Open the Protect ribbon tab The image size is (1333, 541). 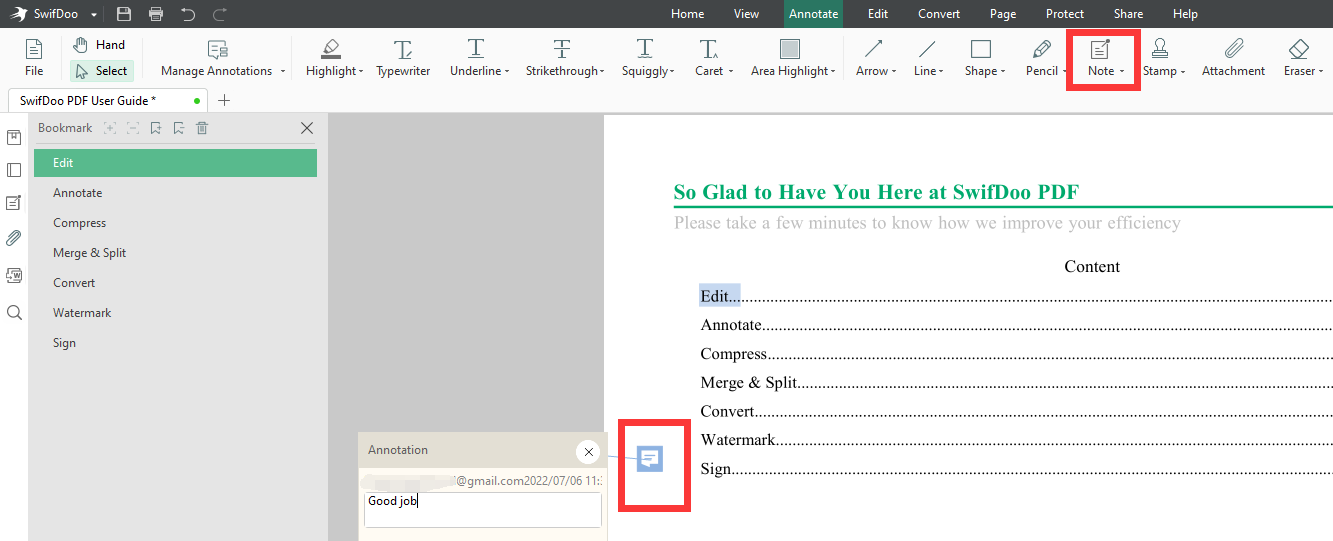(1065, 14)
